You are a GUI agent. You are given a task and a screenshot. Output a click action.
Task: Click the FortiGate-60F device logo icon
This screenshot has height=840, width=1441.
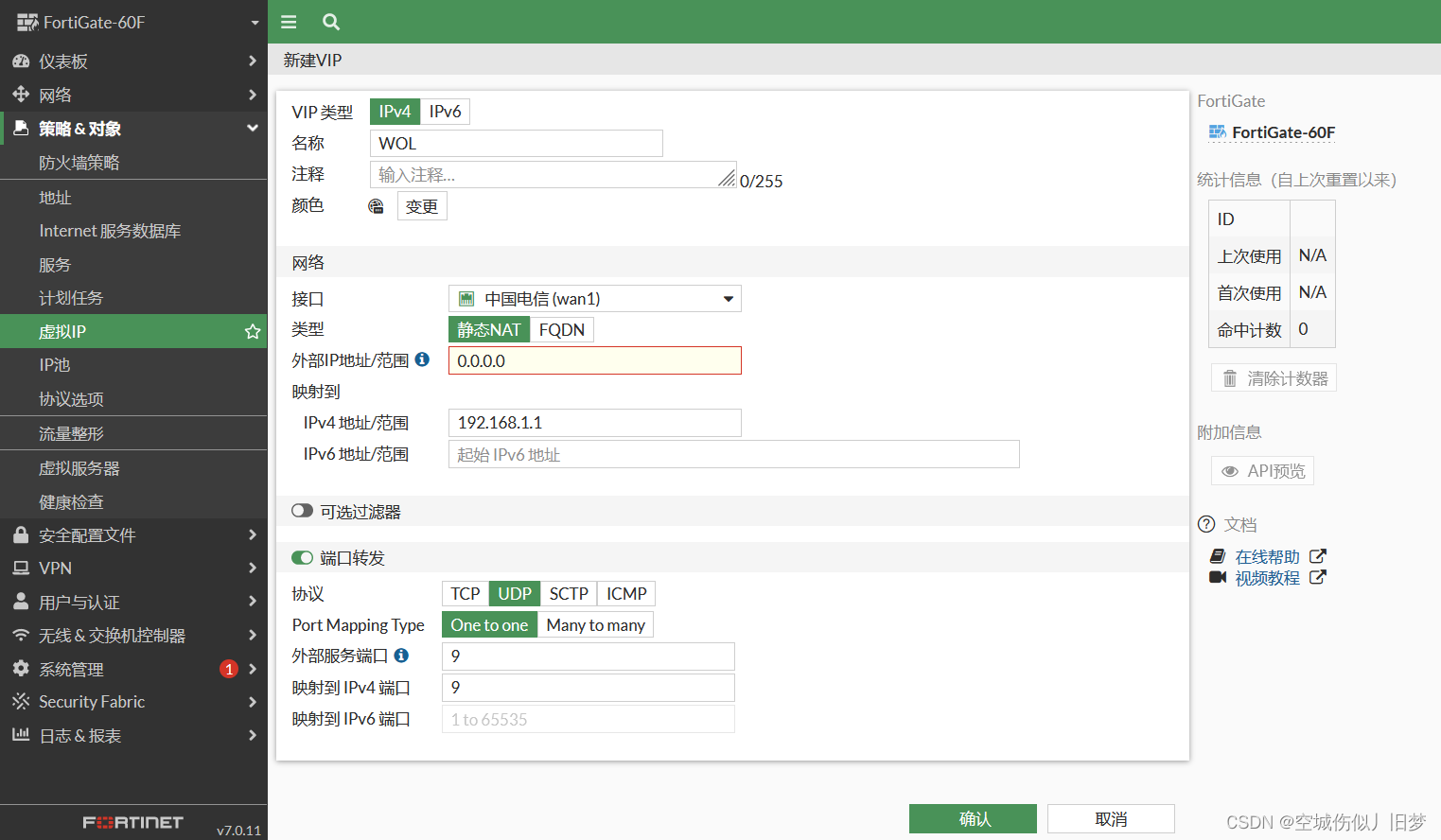pyautogui.click(x=27, y=23)
